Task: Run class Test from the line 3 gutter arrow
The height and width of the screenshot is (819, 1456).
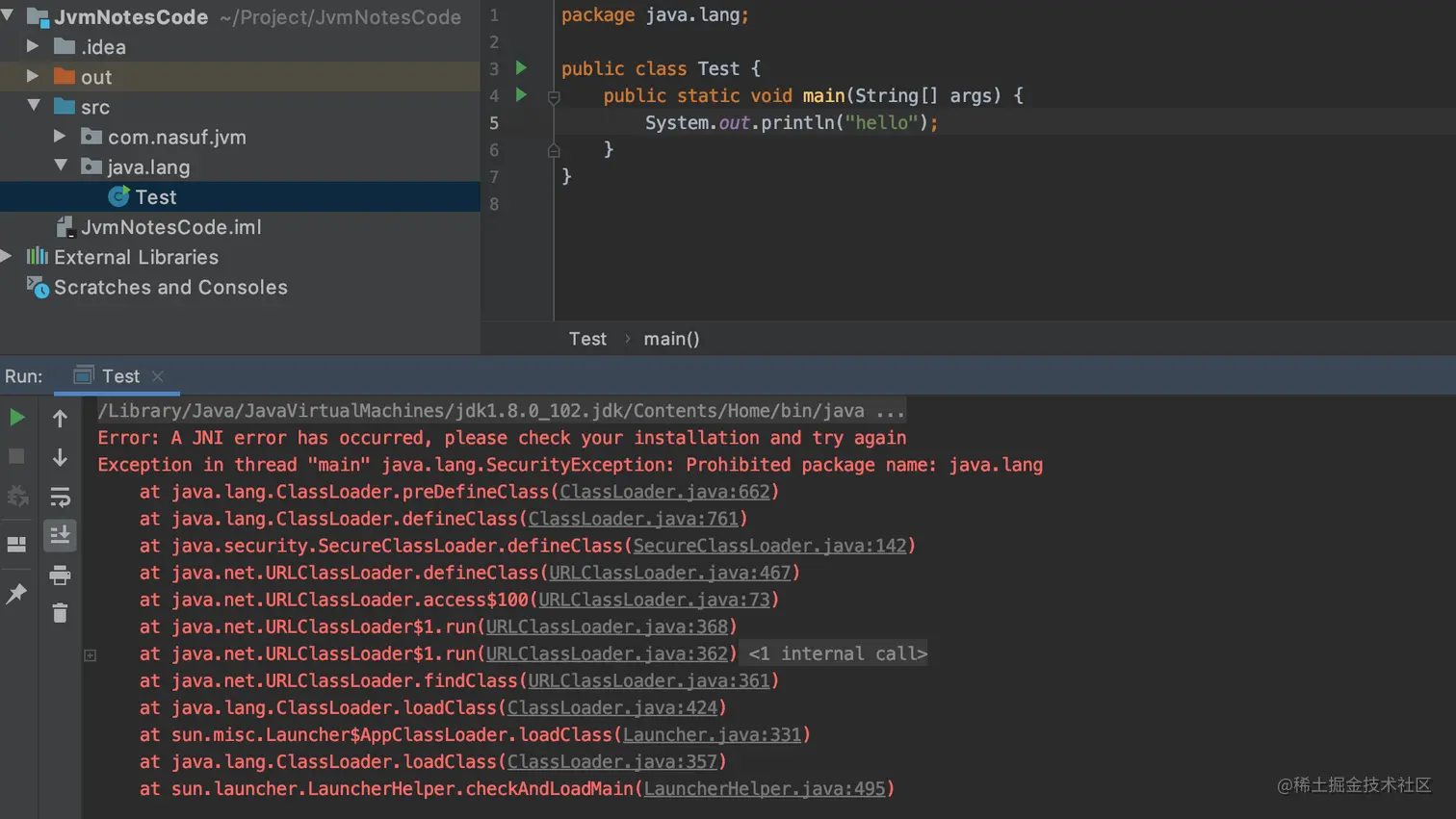Action: point(521,68)
